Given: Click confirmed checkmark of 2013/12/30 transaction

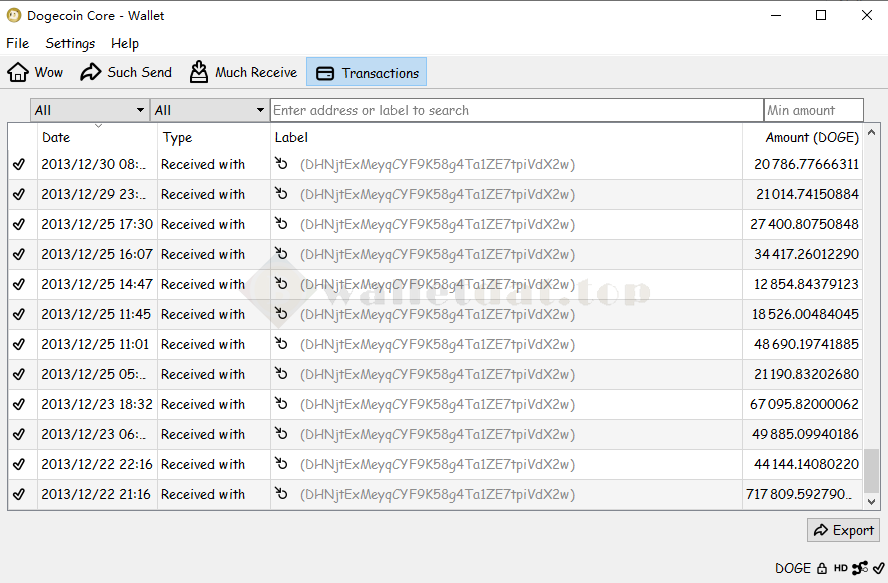Looking at the screenshot, I should [19, 164].
